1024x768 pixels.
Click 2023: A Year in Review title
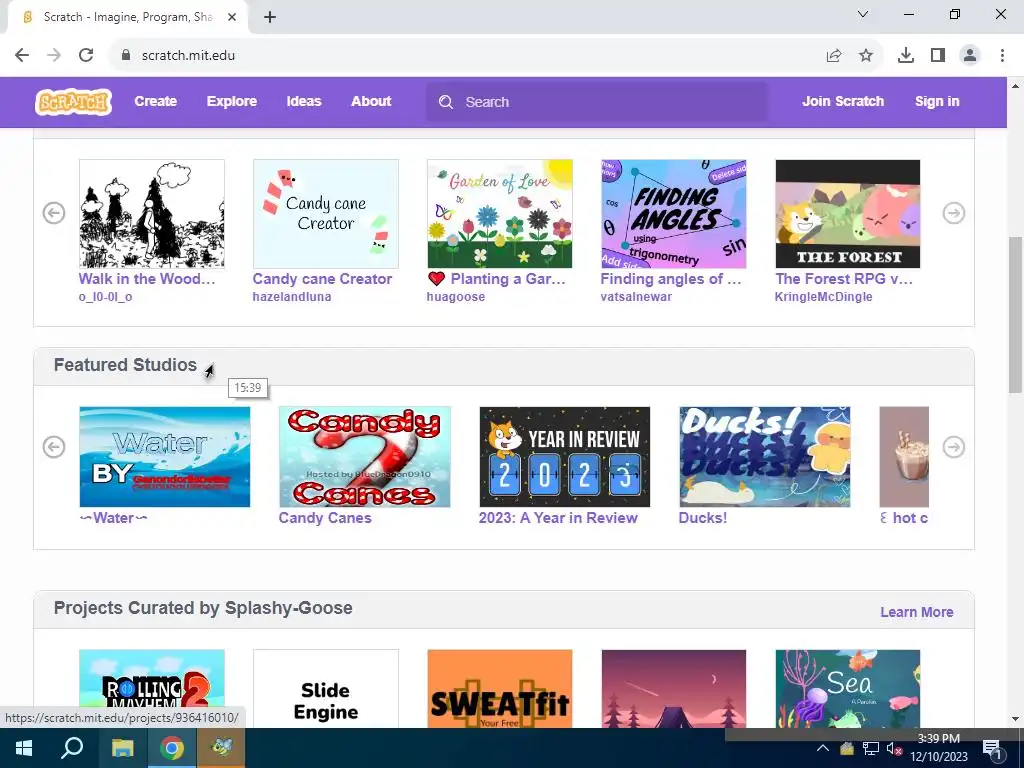558,518
